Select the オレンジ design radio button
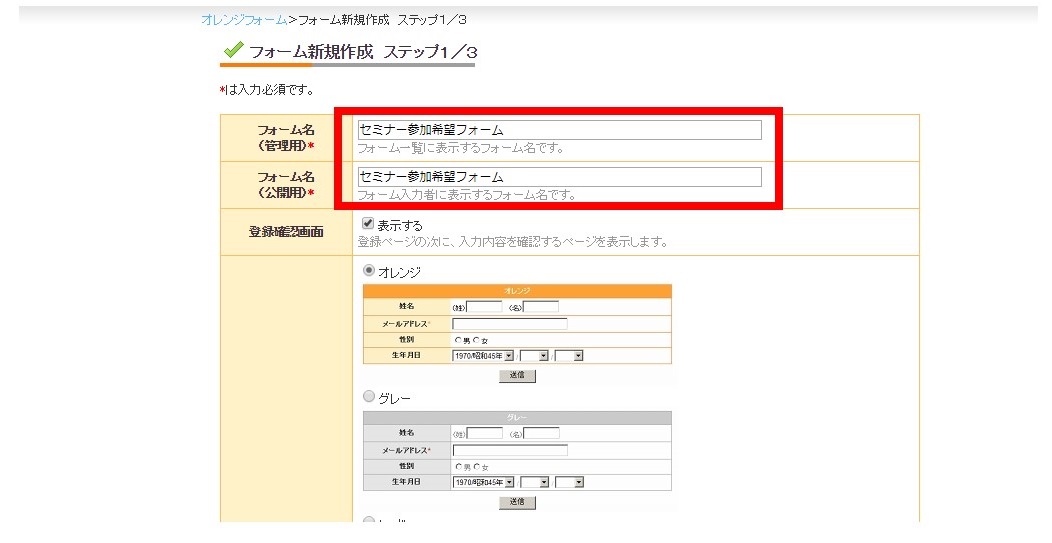 pos(369,271)
